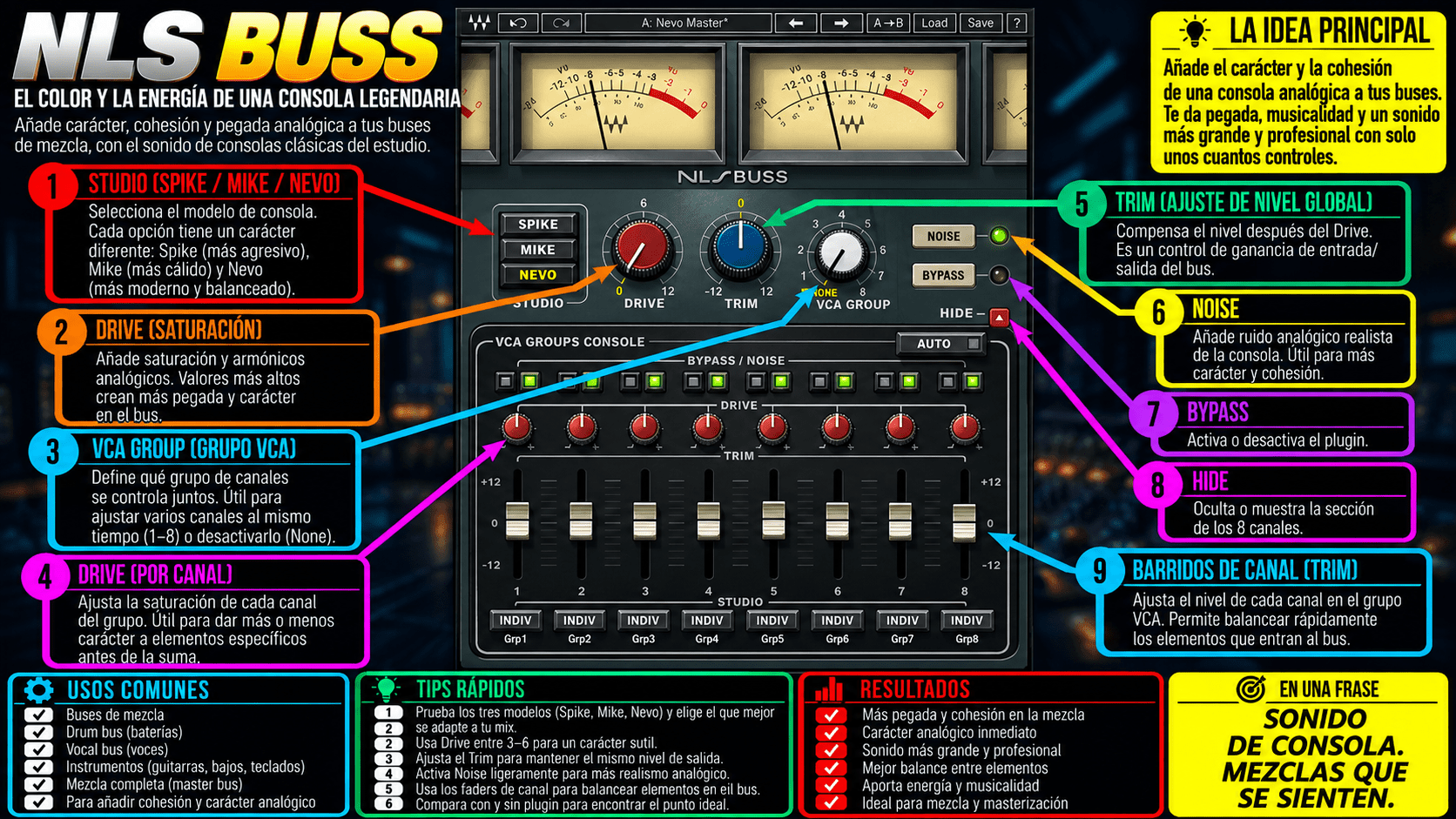
Task: Open INDIV studio selector for Grp3
Action: click(644, 621)
